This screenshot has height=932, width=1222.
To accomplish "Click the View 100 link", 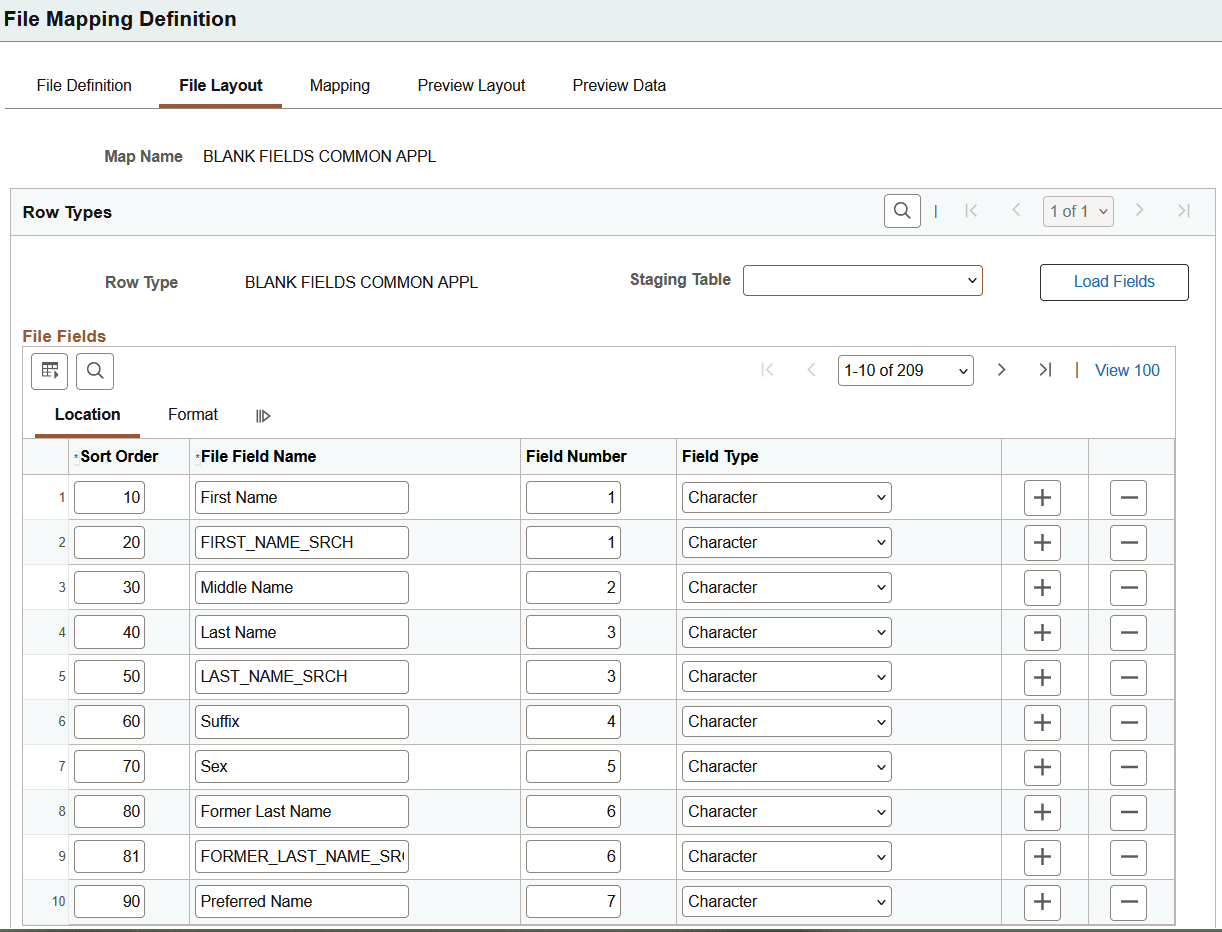I will pos(1126,370).
